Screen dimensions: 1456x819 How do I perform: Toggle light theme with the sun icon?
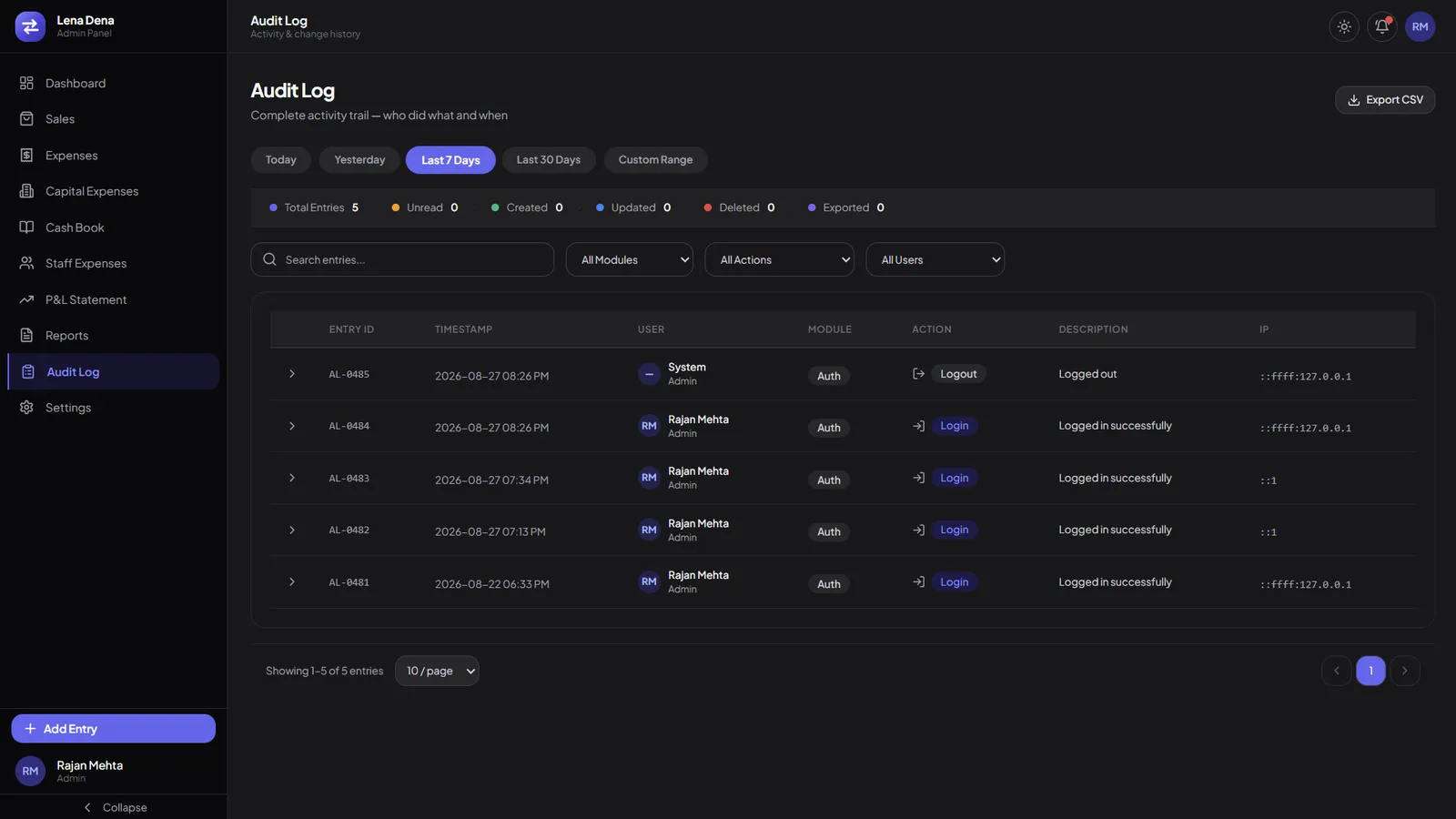[1344, 26]
